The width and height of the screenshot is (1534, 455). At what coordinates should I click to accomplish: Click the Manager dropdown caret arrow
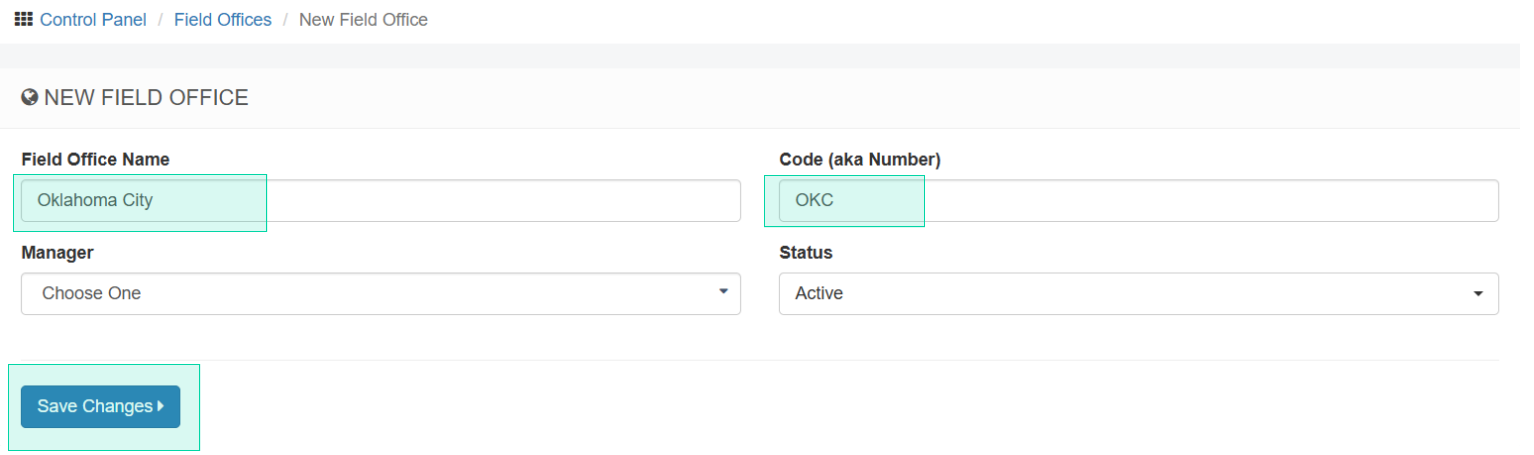point(723,291)
